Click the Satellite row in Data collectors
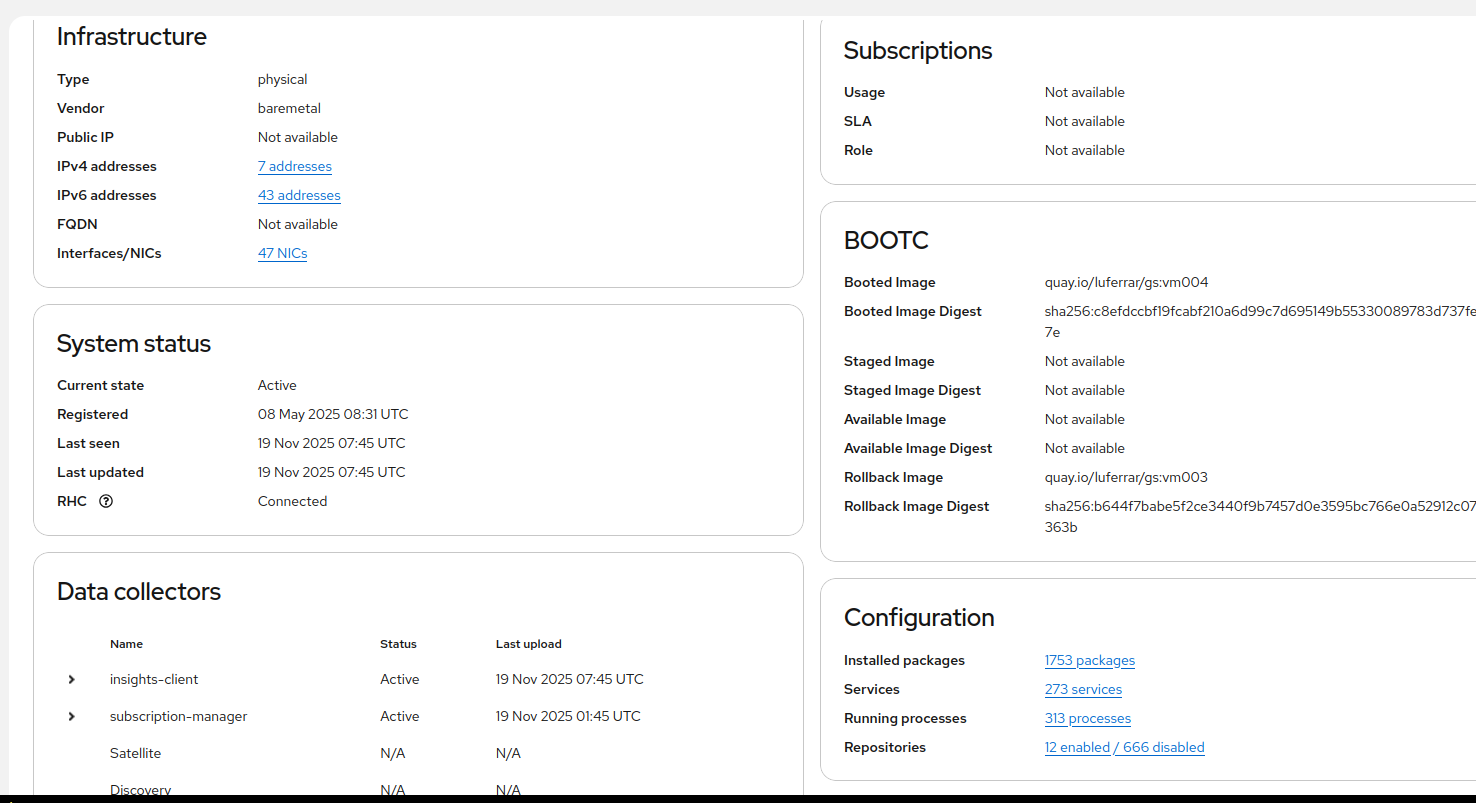The height and width of the screenshot is (803, 1476). (135, 753)
